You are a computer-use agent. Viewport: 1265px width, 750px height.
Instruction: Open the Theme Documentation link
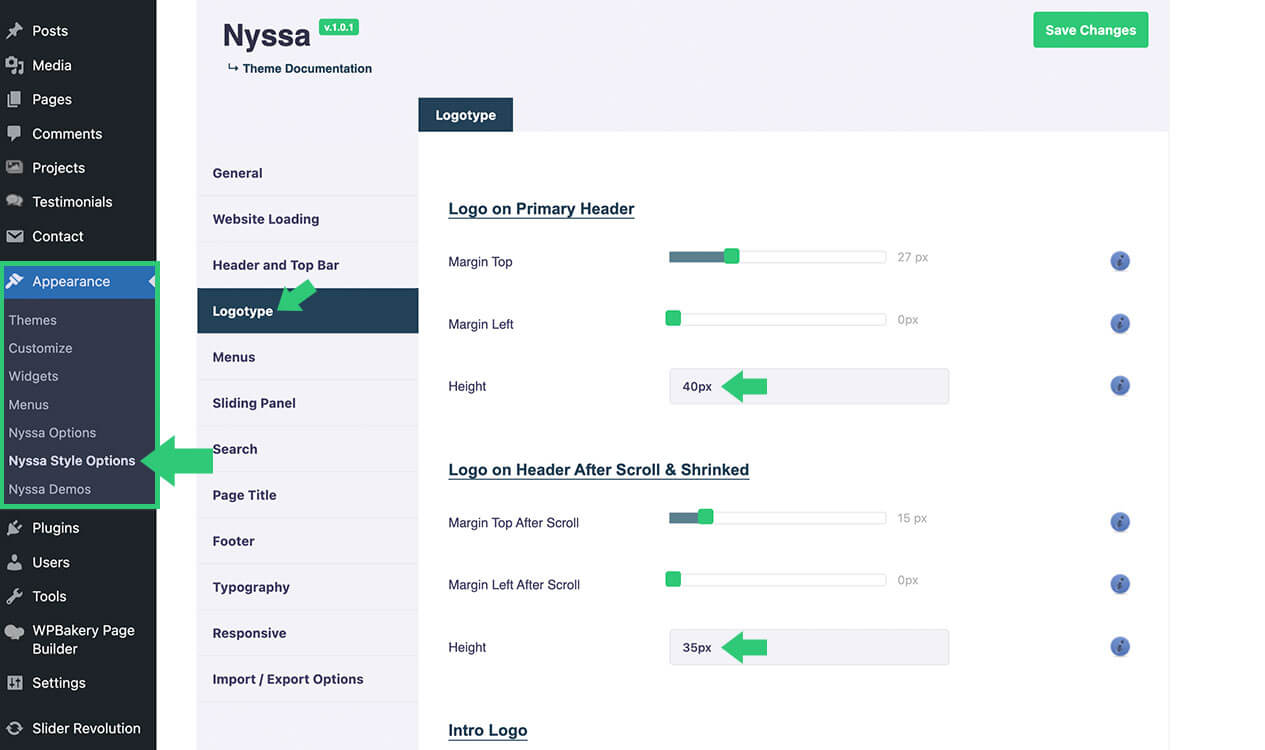tap(307, 69)
